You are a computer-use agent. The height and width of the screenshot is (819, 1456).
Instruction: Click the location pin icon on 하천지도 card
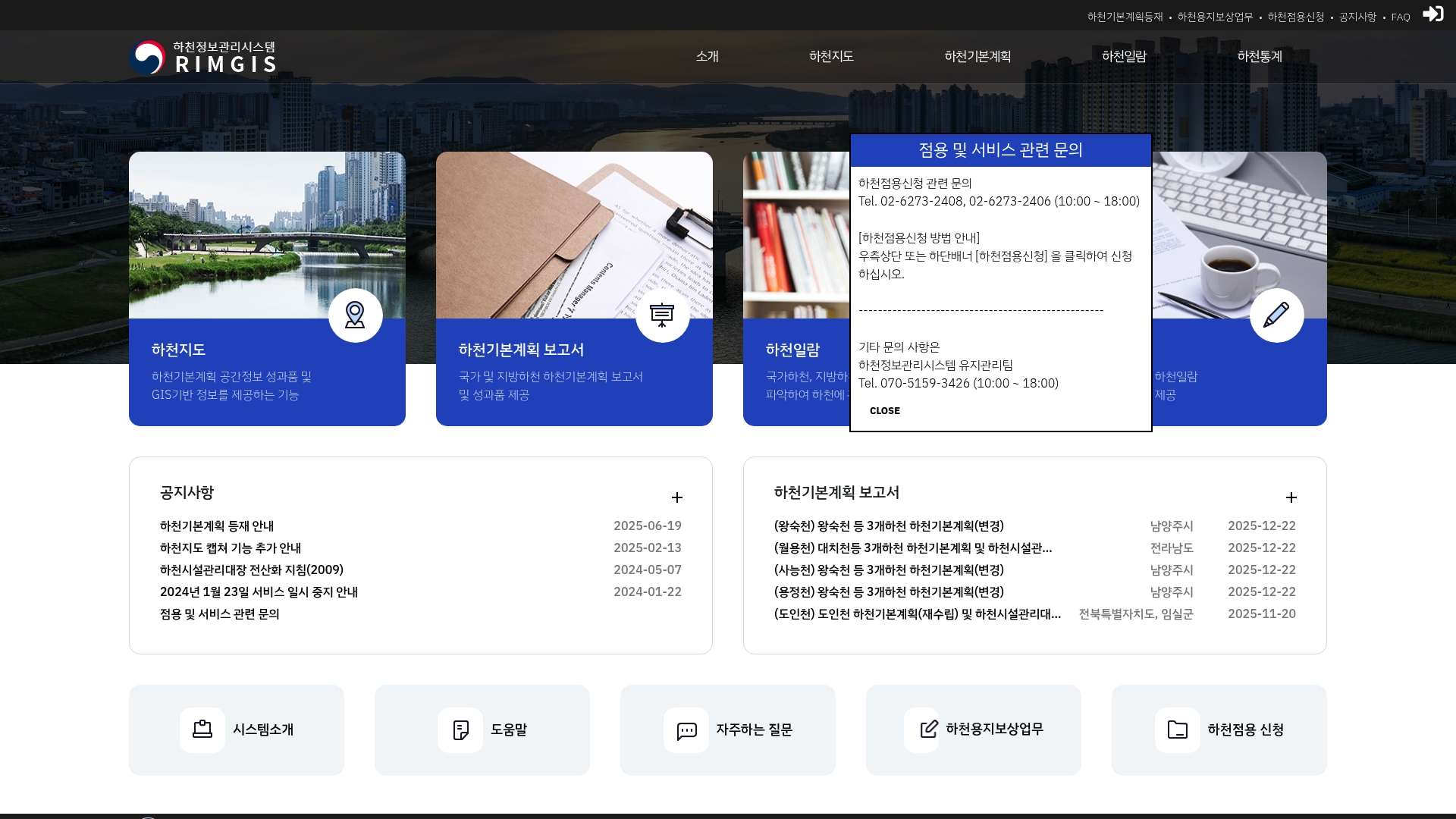click(356, 315)
